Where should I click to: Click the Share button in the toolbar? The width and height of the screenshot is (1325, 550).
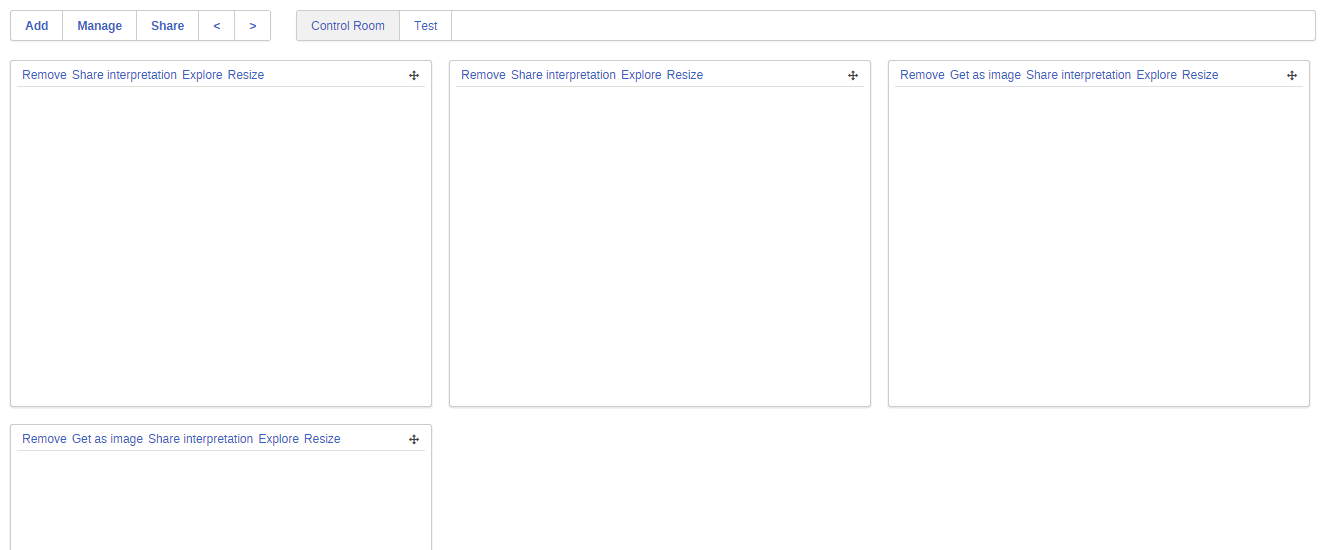(168, 26)
